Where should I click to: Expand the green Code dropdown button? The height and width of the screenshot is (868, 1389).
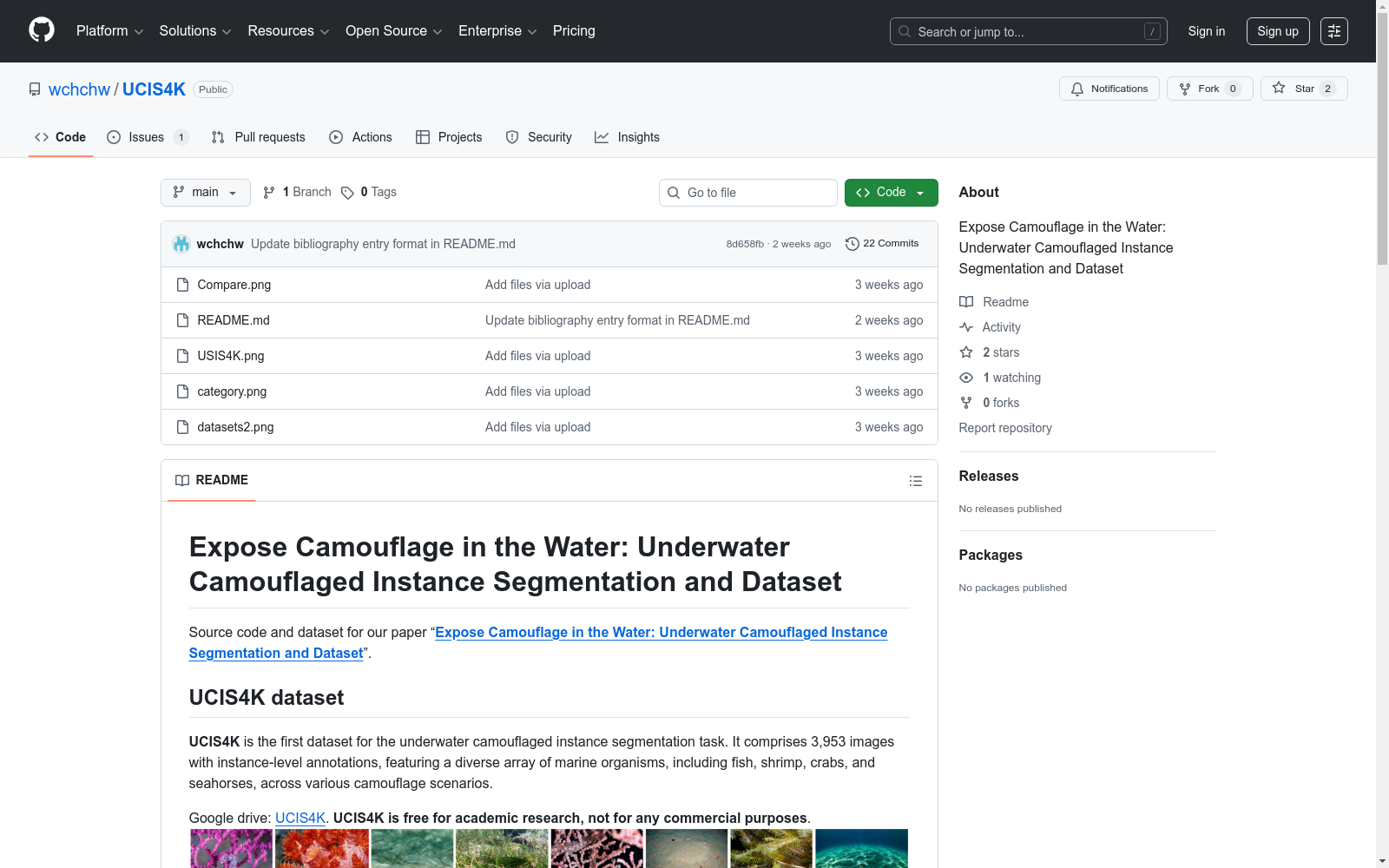(x=891, y=193)
